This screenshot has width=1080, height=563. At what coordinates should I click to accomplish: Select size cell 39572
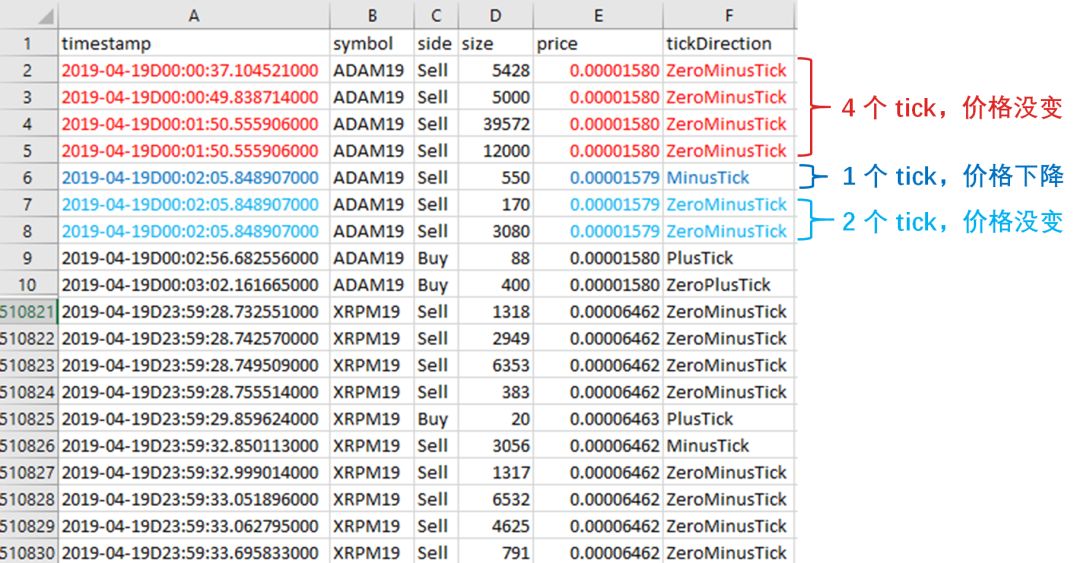pos(496,124)
